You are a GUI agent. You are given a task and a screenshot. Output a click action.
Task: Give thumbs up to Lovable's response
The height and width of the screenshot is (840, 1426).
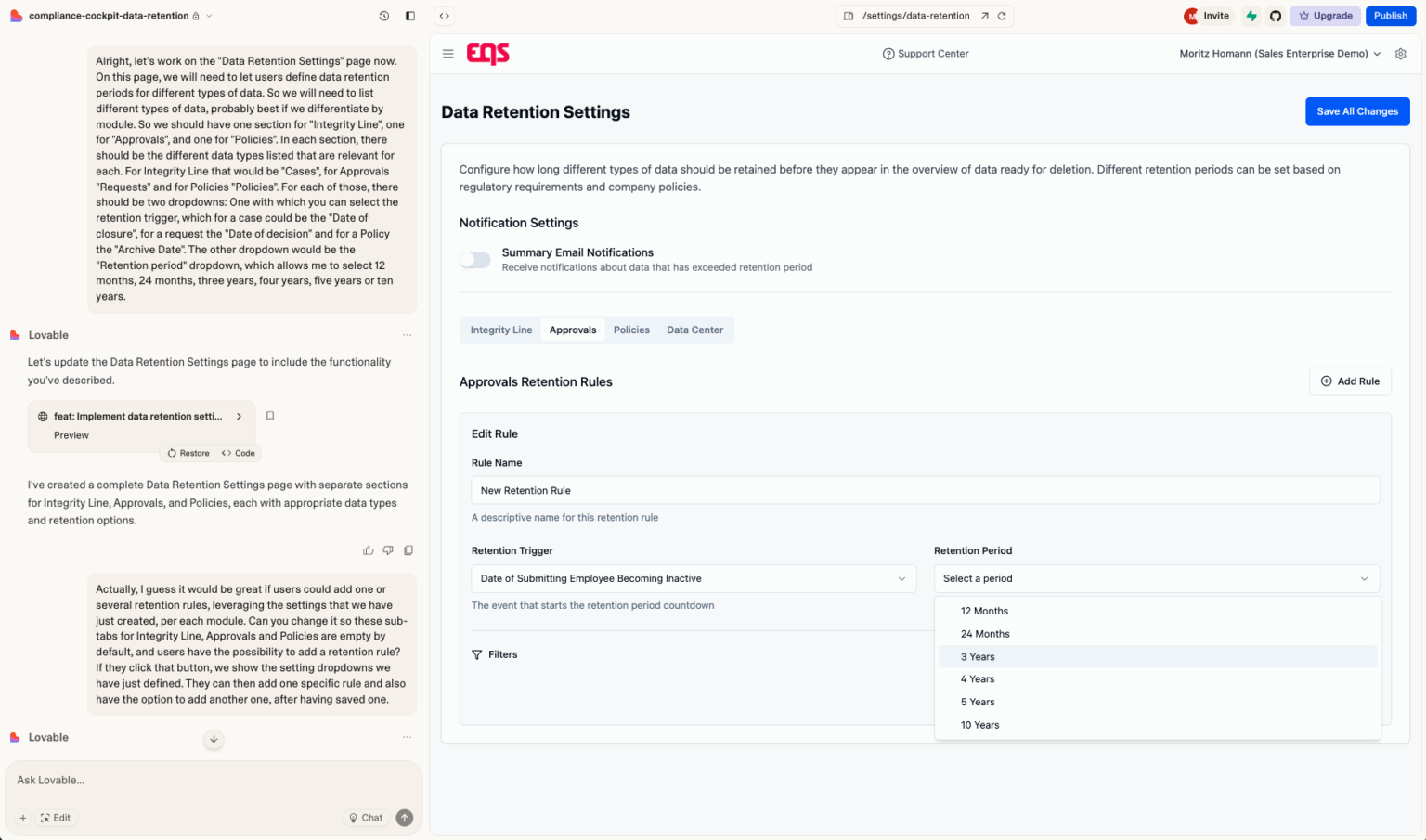369,550
